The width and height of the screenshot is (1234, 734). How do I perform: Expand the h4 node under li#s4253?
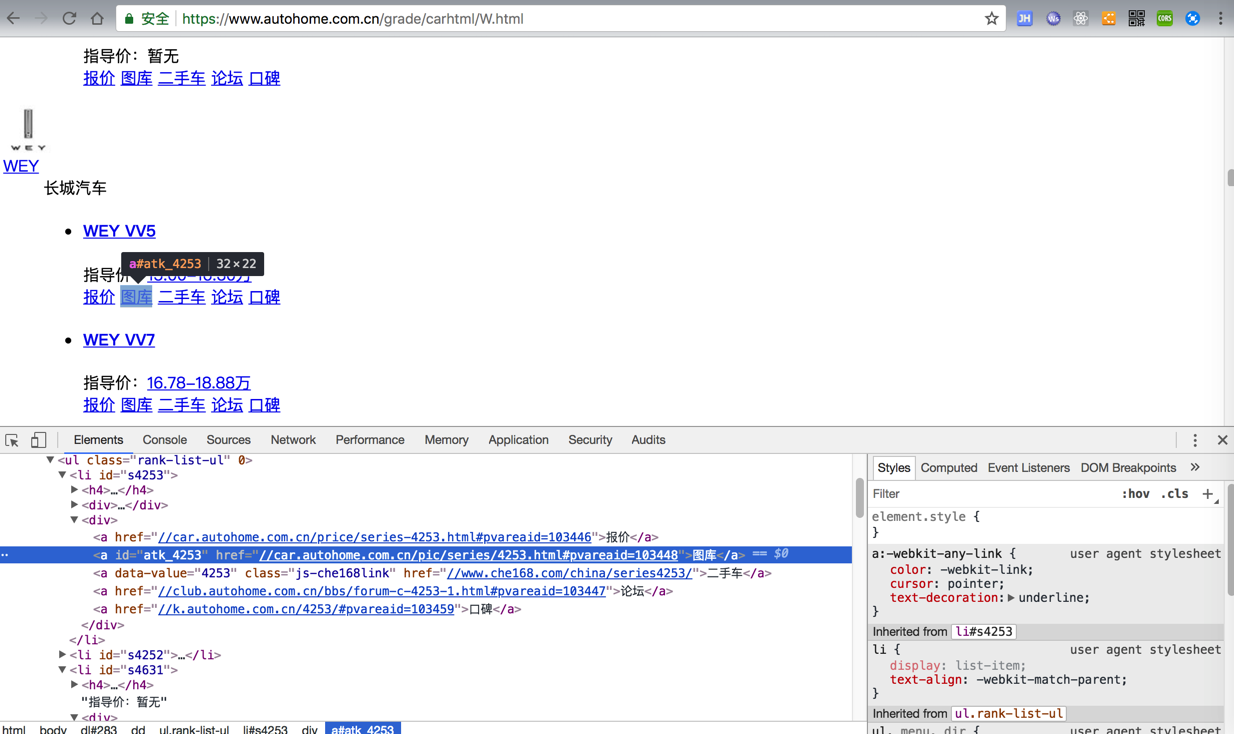pos(75,490)
